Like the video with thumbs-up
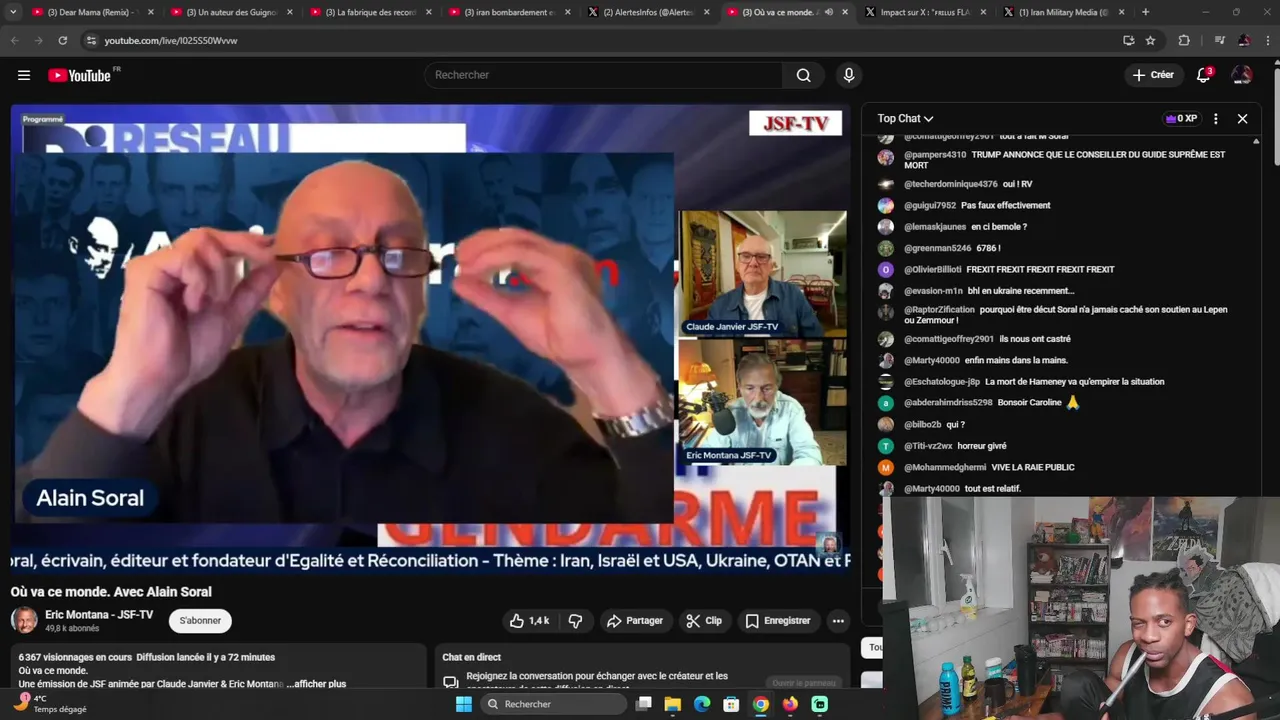 [529, 621]
